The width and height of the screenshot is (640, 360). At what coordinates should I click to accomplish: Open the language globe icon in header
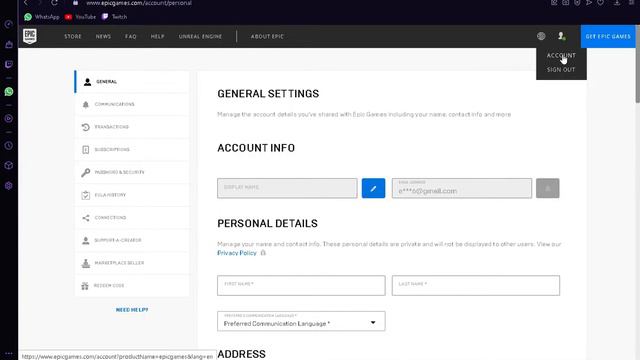pos(541,36)
